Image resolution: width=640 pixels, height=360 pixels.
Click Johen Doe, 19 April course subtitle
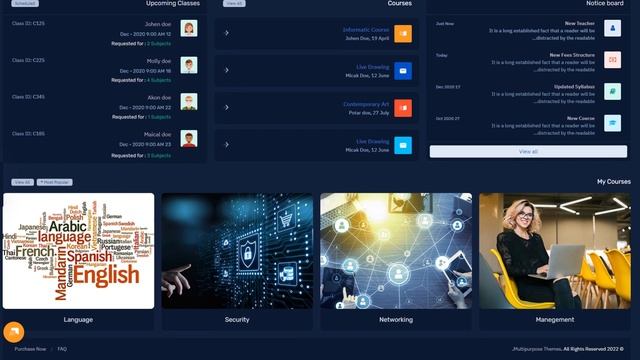click(367, 38)
